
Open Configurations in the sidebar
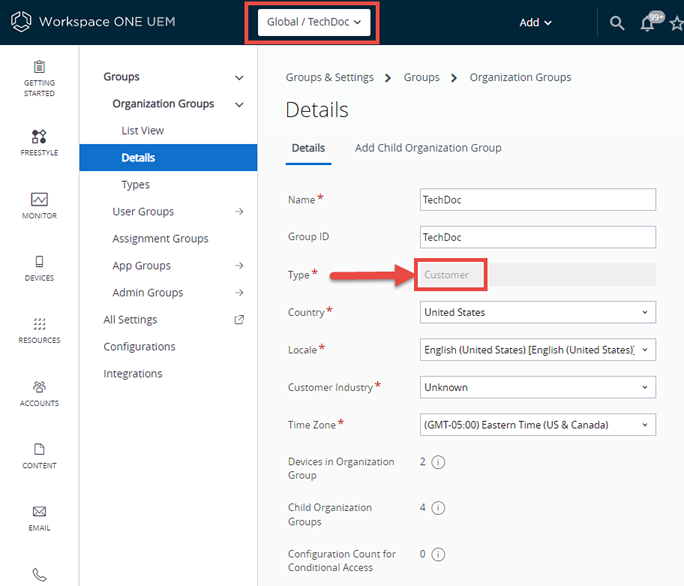[139, 346]
